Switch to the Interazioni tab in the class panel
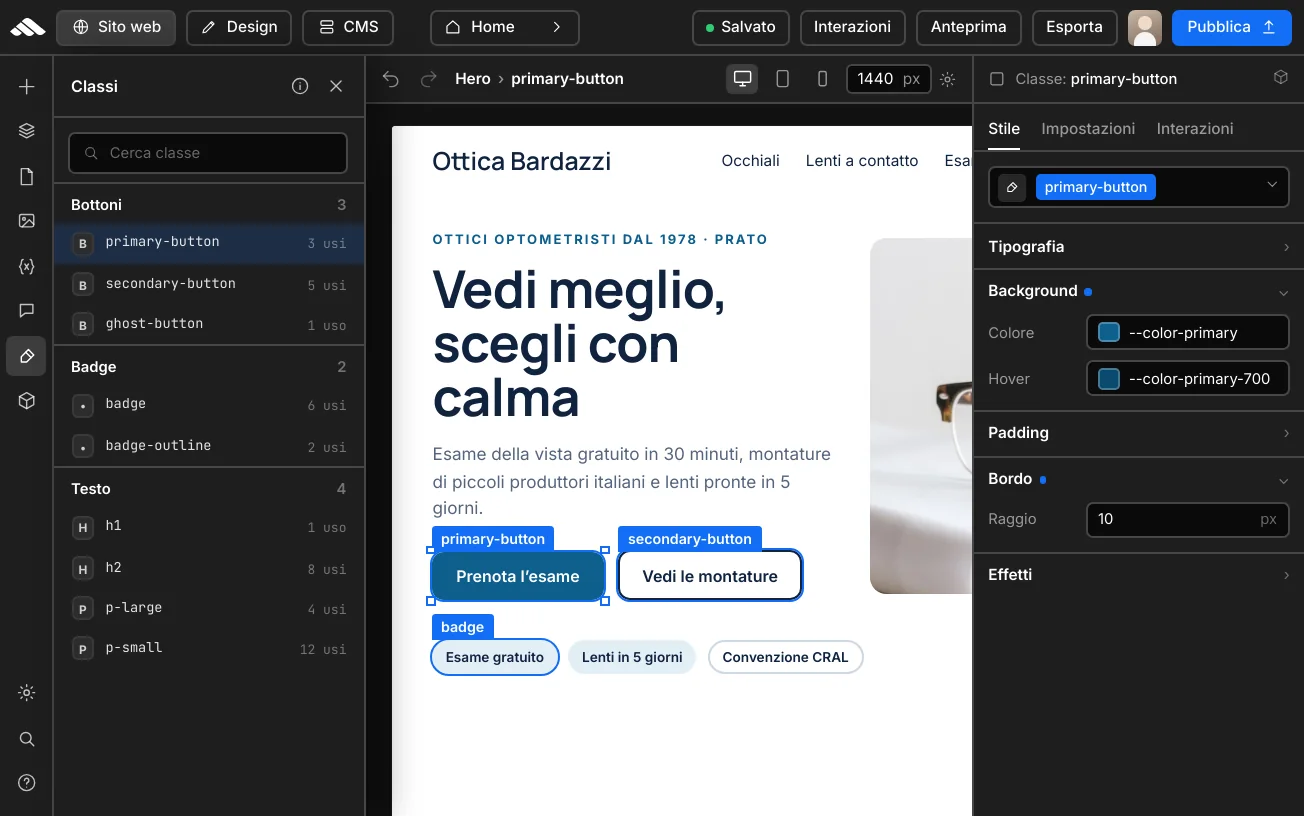Image resolution: width=1304 pixels, height=816 pixels. coord(1195,129)
